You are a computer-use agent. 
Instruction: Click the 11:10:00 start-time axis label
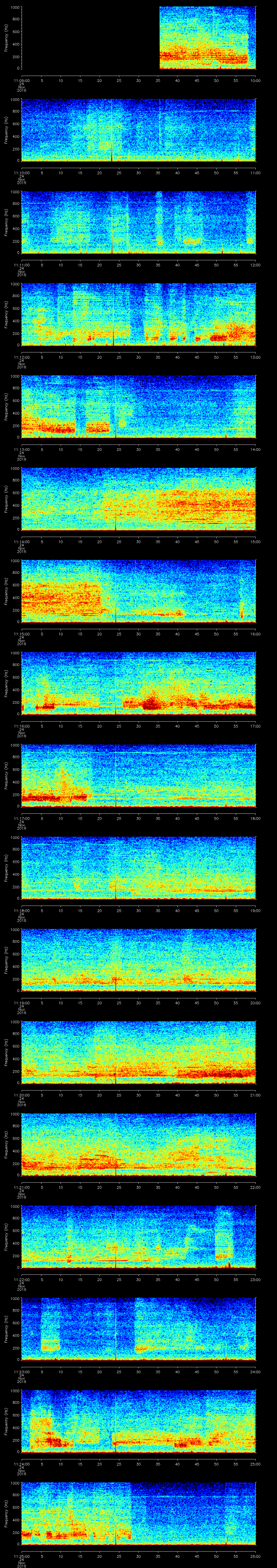coord(21,173)
